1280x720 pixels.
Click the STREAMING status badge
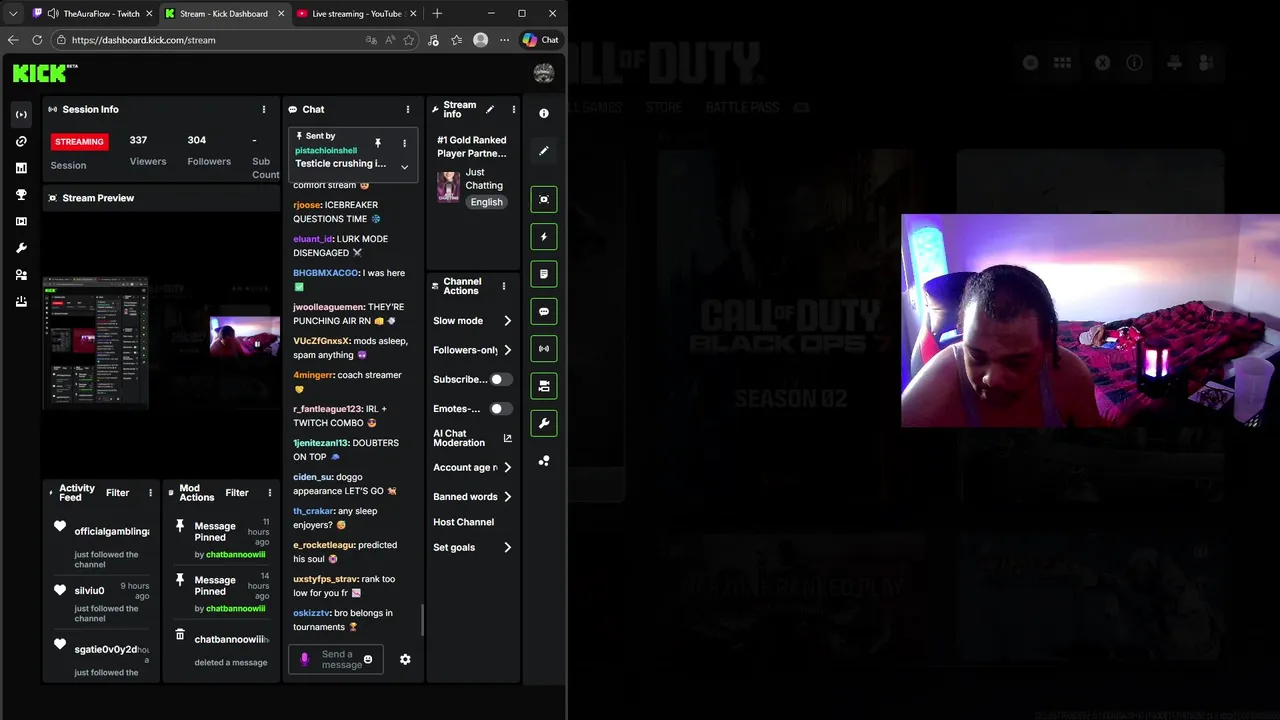coord(79,141)
